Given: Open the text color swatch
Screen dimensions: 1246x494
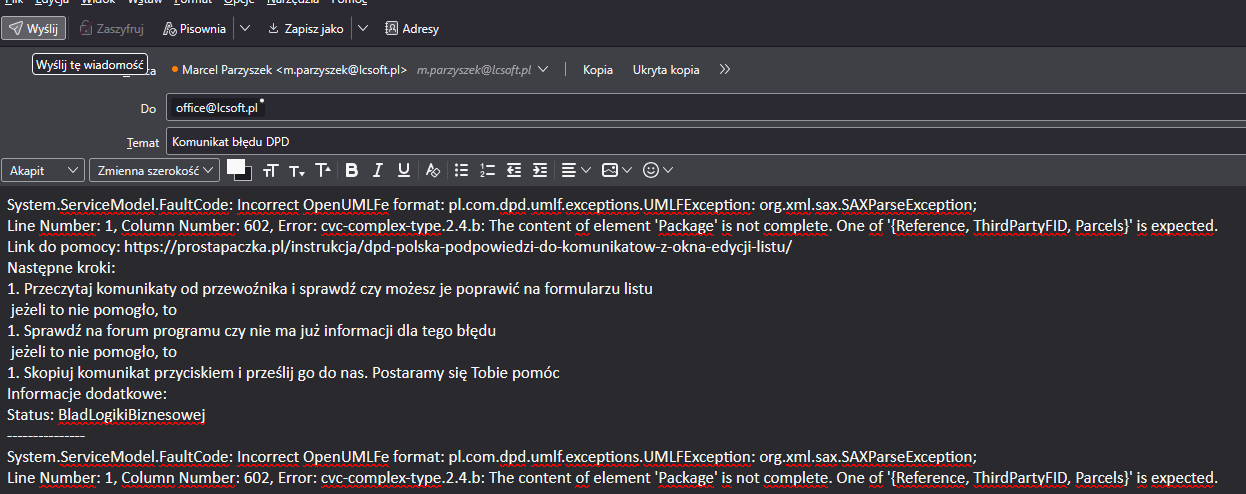Looking at the screenshot, I should (238, 170).
